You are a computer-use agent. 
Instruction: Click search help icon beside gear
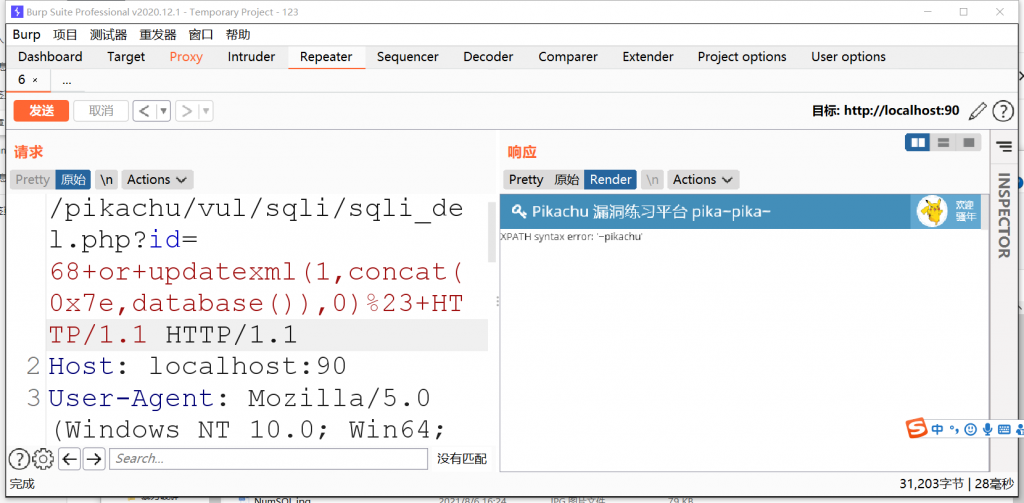pyautogui.click(x=19, y=459)
